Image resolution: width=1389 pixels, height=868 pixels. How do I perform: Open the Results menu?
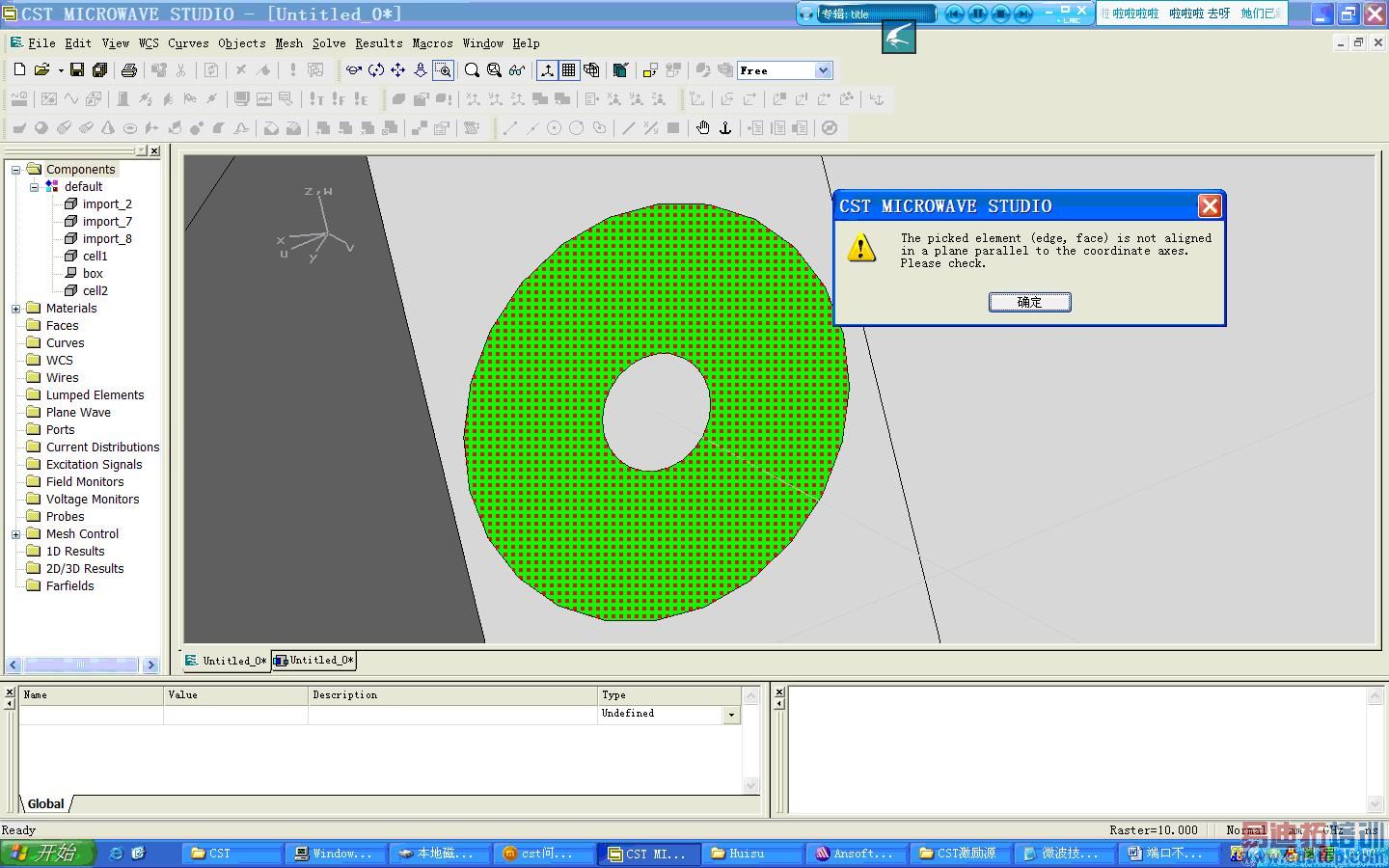tap(379, 43)
